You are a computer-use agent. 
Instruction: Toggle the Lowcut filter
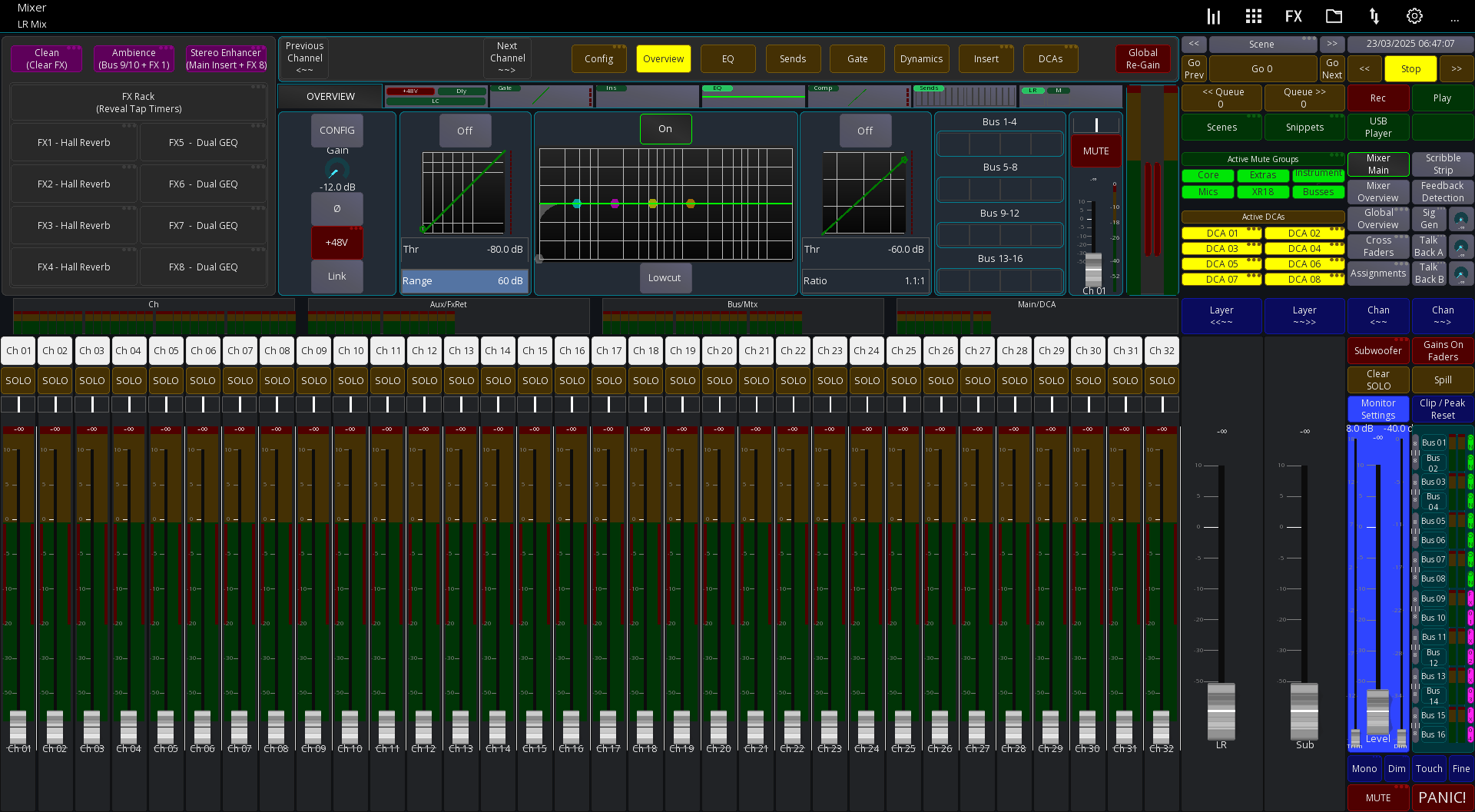665,278
